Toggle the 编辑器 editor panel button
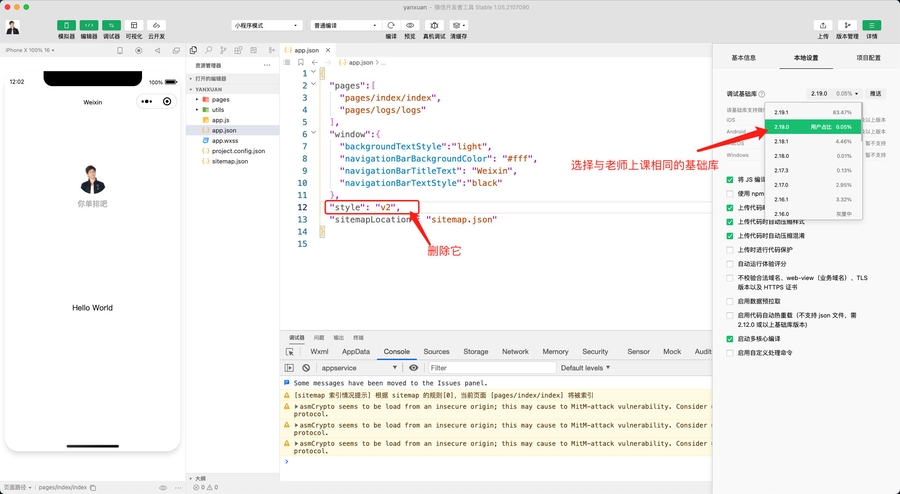This screenshot has width=900, height=494. 89,25
